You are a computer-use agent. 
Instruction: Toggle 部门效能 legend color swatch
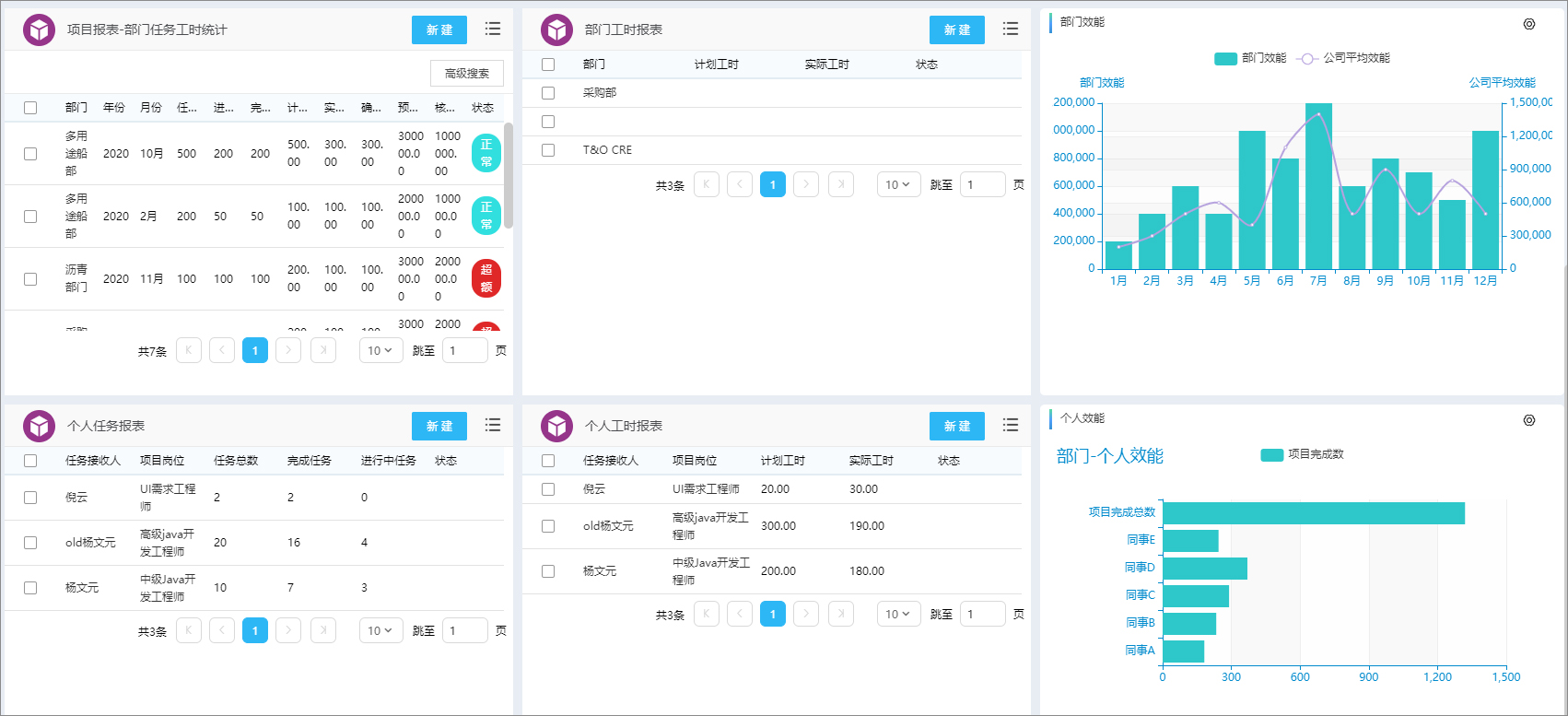click(x=1225, y=58)
